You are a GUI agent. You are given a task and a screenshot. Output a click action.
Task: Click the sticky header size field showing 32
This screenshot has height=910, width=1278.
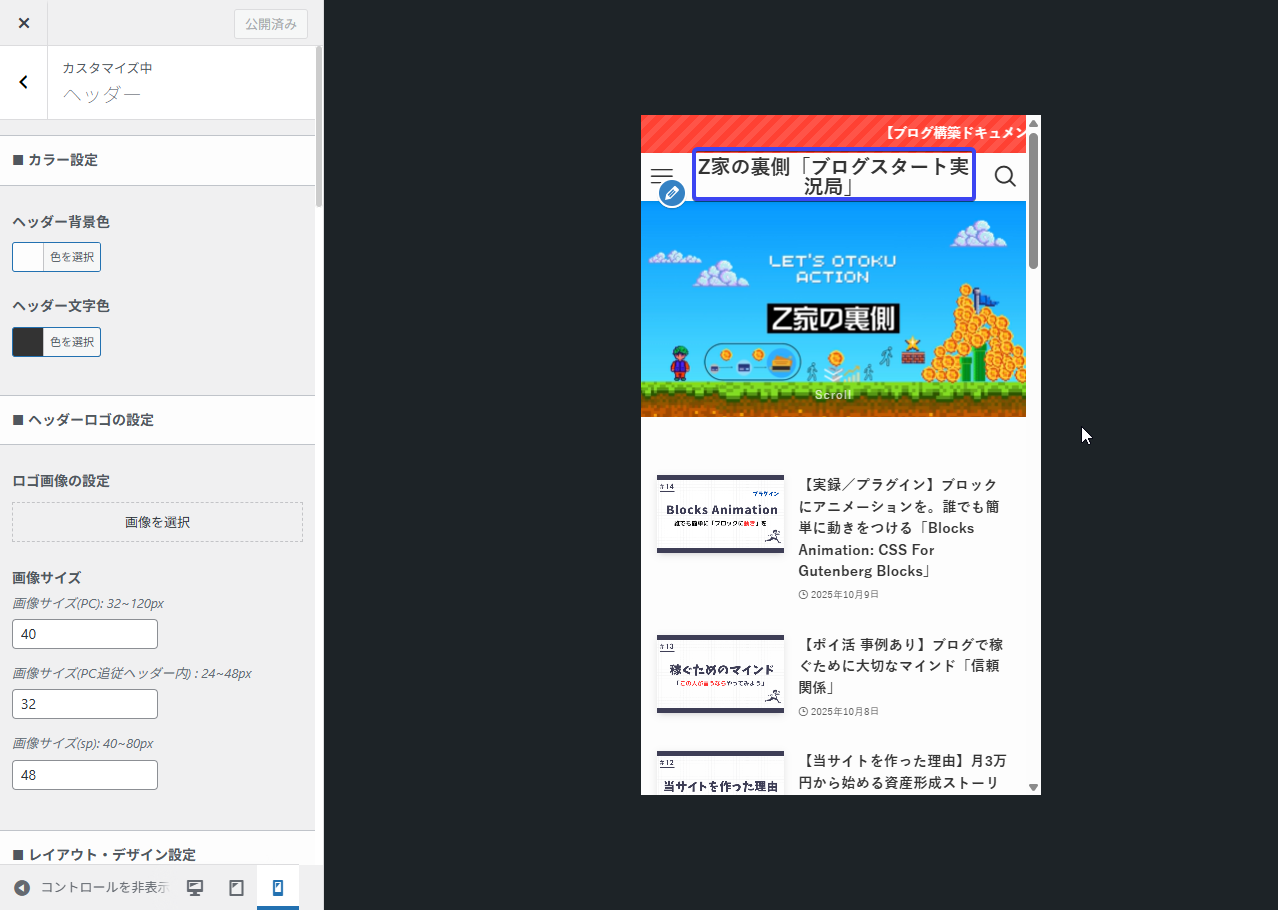coord(85,704)
